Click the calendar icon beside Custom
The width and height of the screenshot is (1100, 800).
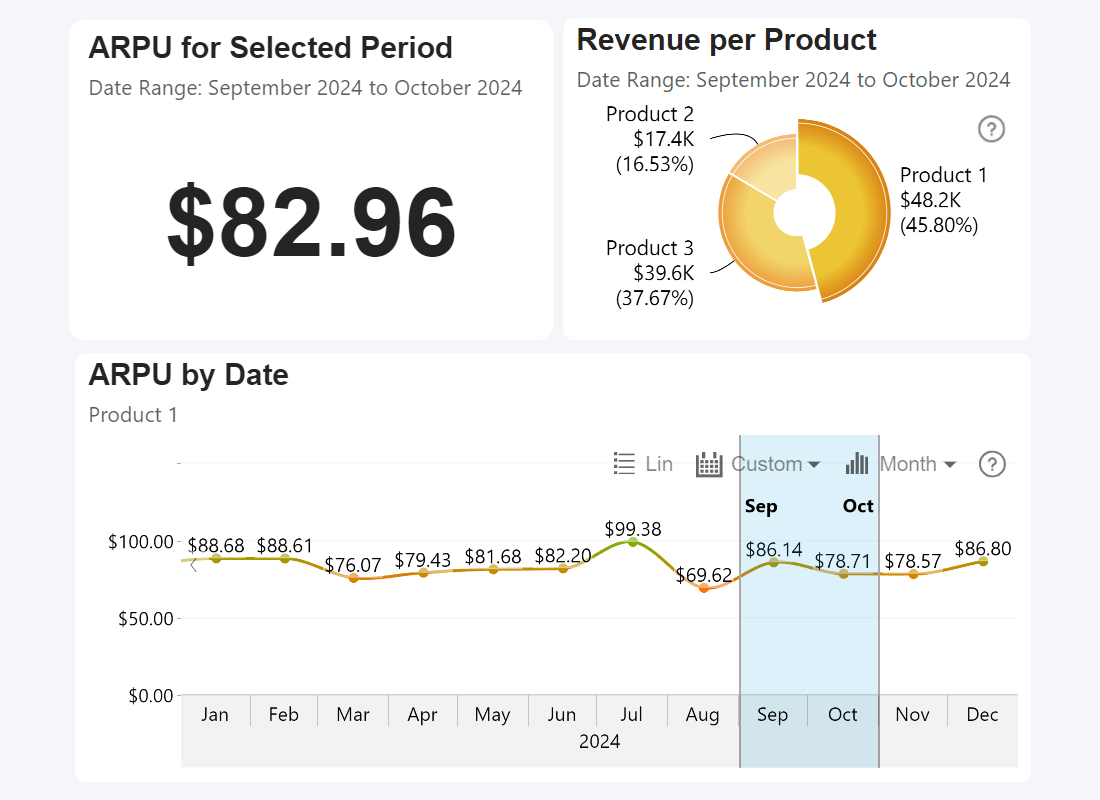[709, 464]
